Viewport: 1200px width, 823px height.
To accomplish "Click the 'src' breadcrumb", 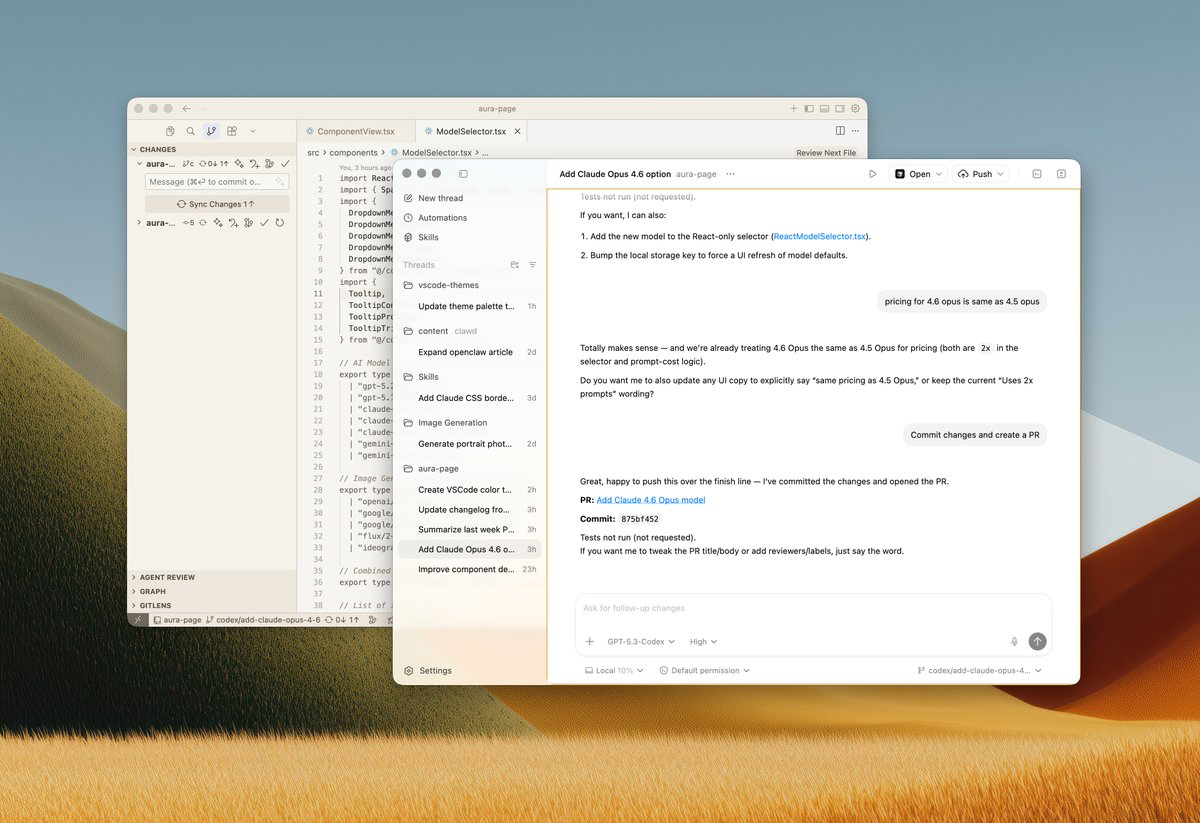I will tap(313, 153).
